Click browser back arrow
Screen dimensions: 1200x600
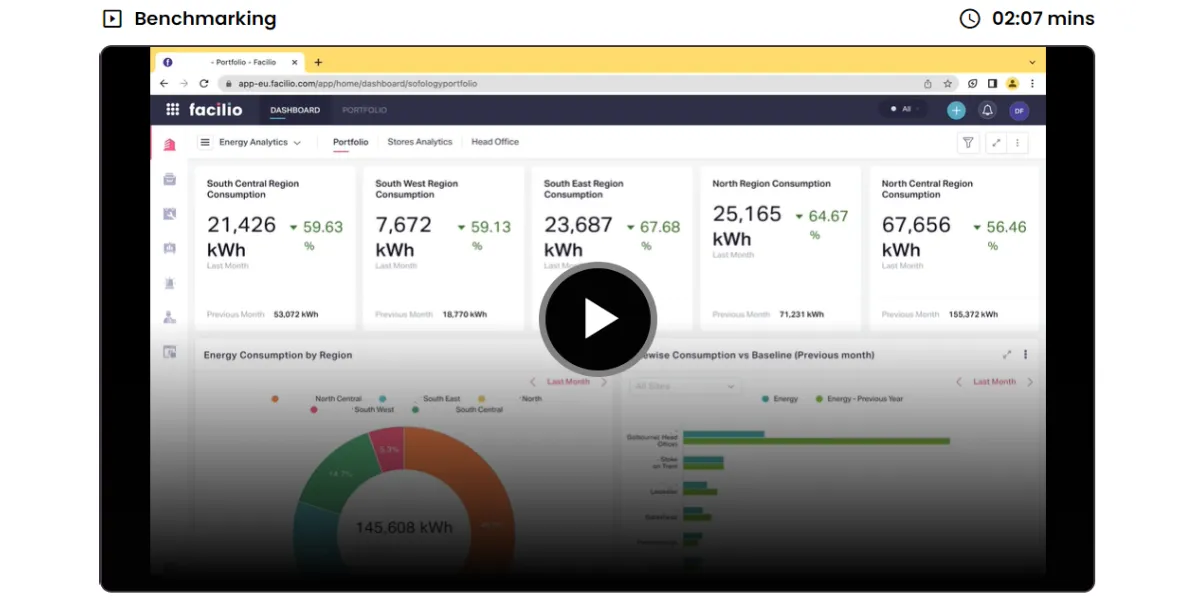(x=164, y=84)
